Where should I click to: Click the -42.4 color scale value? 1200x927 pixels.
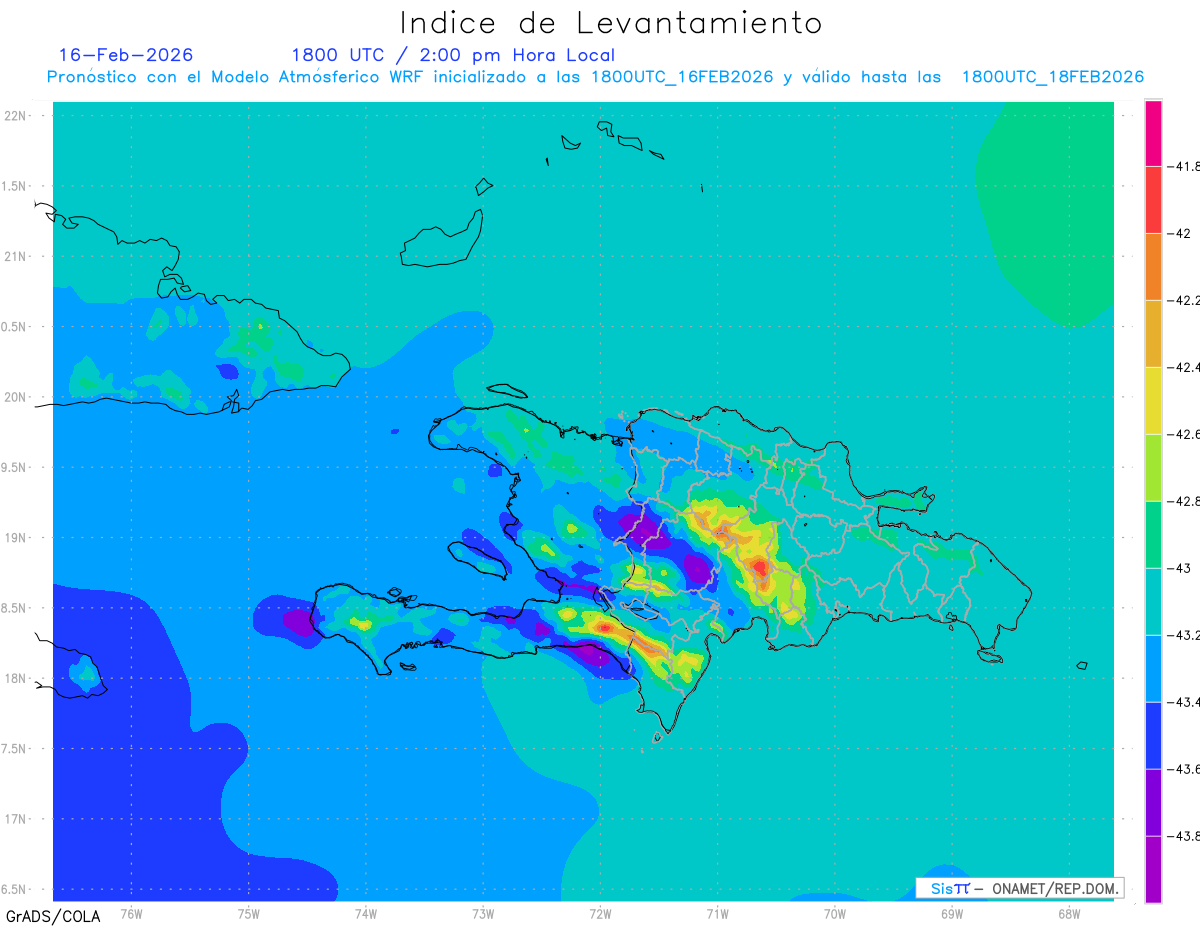pyautogui.click(x=1183, y=367)
